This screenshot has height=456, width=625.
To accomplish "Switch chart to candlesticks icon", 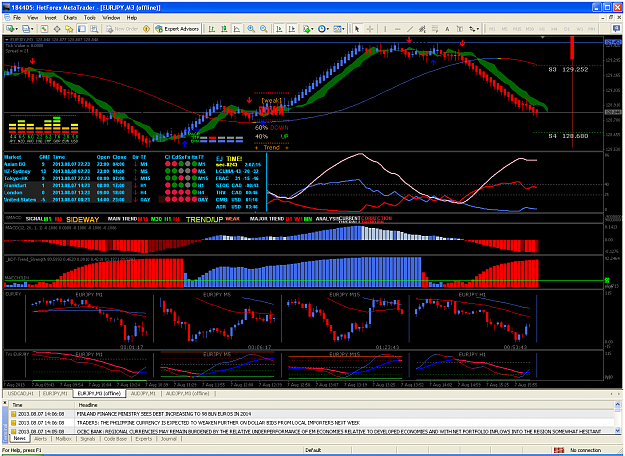I will pyautogui.click(x=224, y=29).
